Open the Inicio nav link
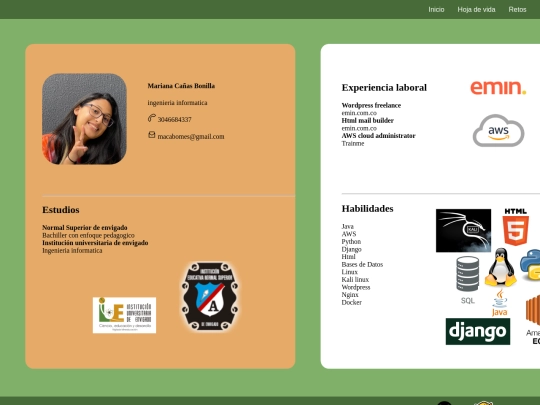The image size is (540, 405). [x=436, y=10]
